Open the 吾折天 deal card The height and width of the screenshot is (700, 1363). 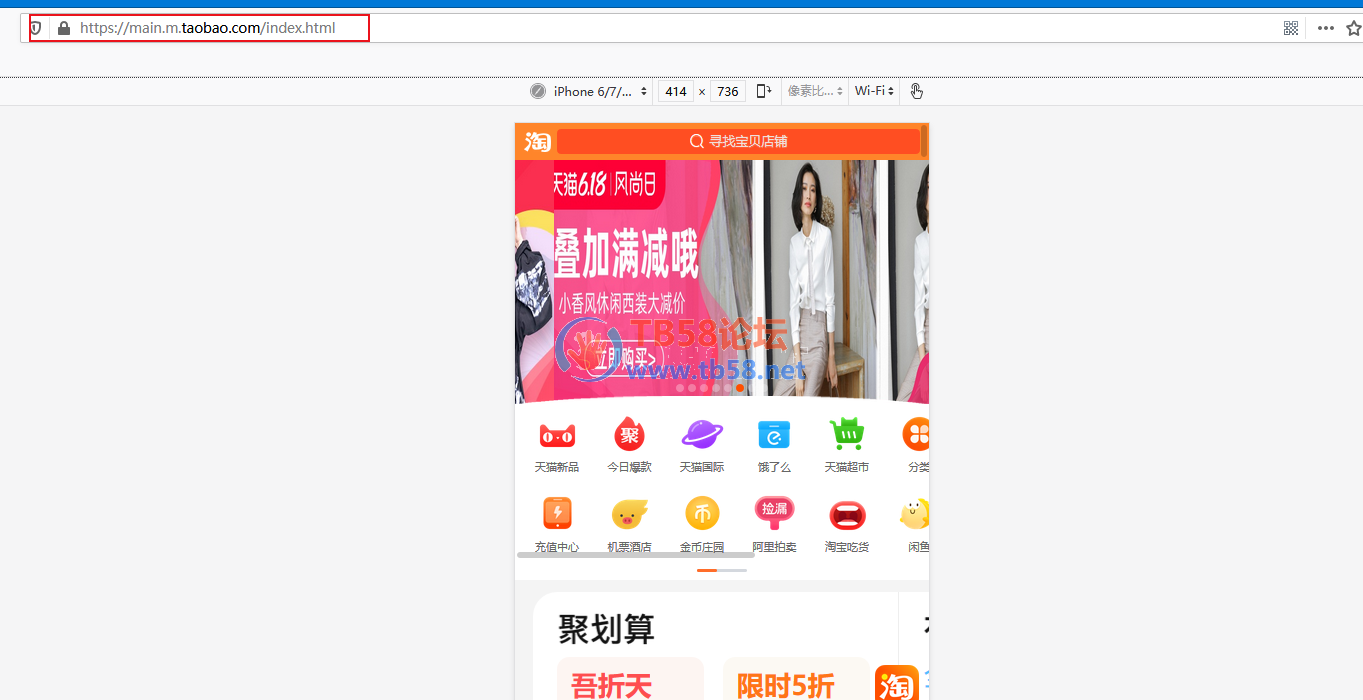(630, 679)
